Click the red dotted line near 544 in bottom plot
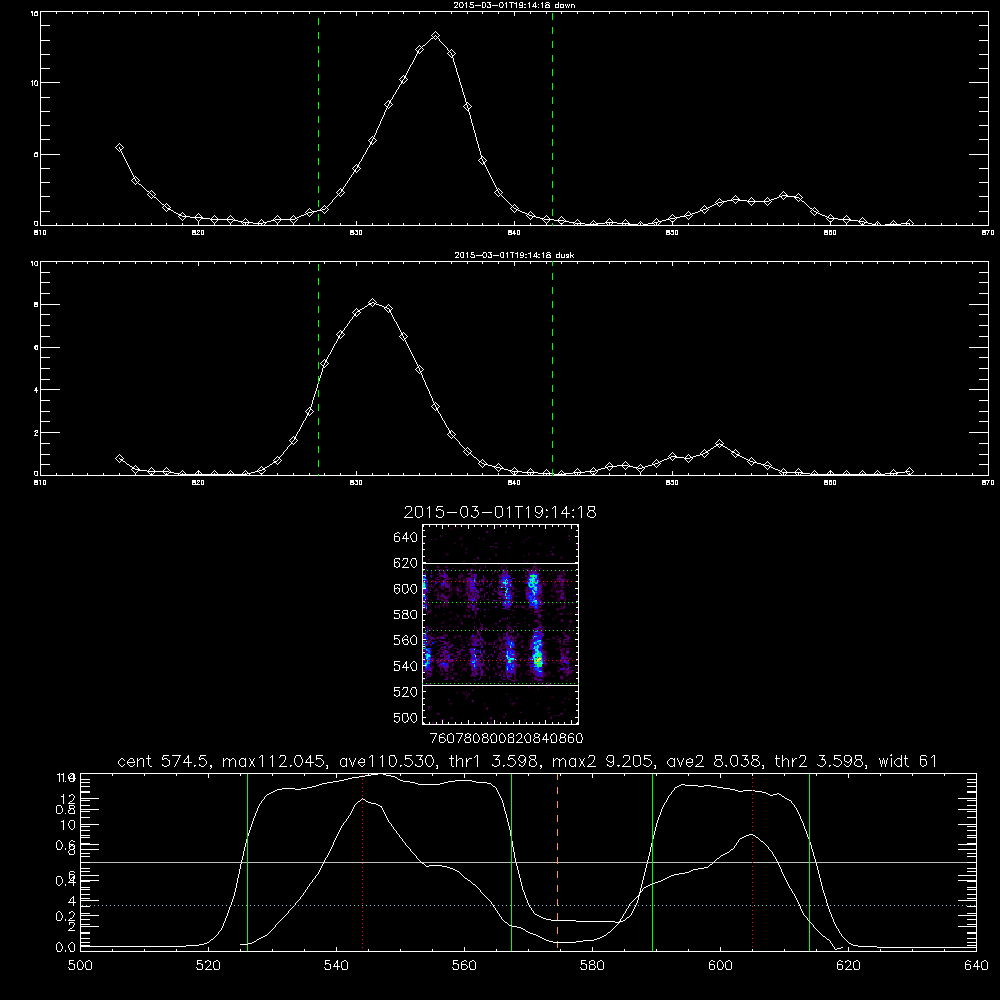The image size is (1000, 1000). coord(362,861)
